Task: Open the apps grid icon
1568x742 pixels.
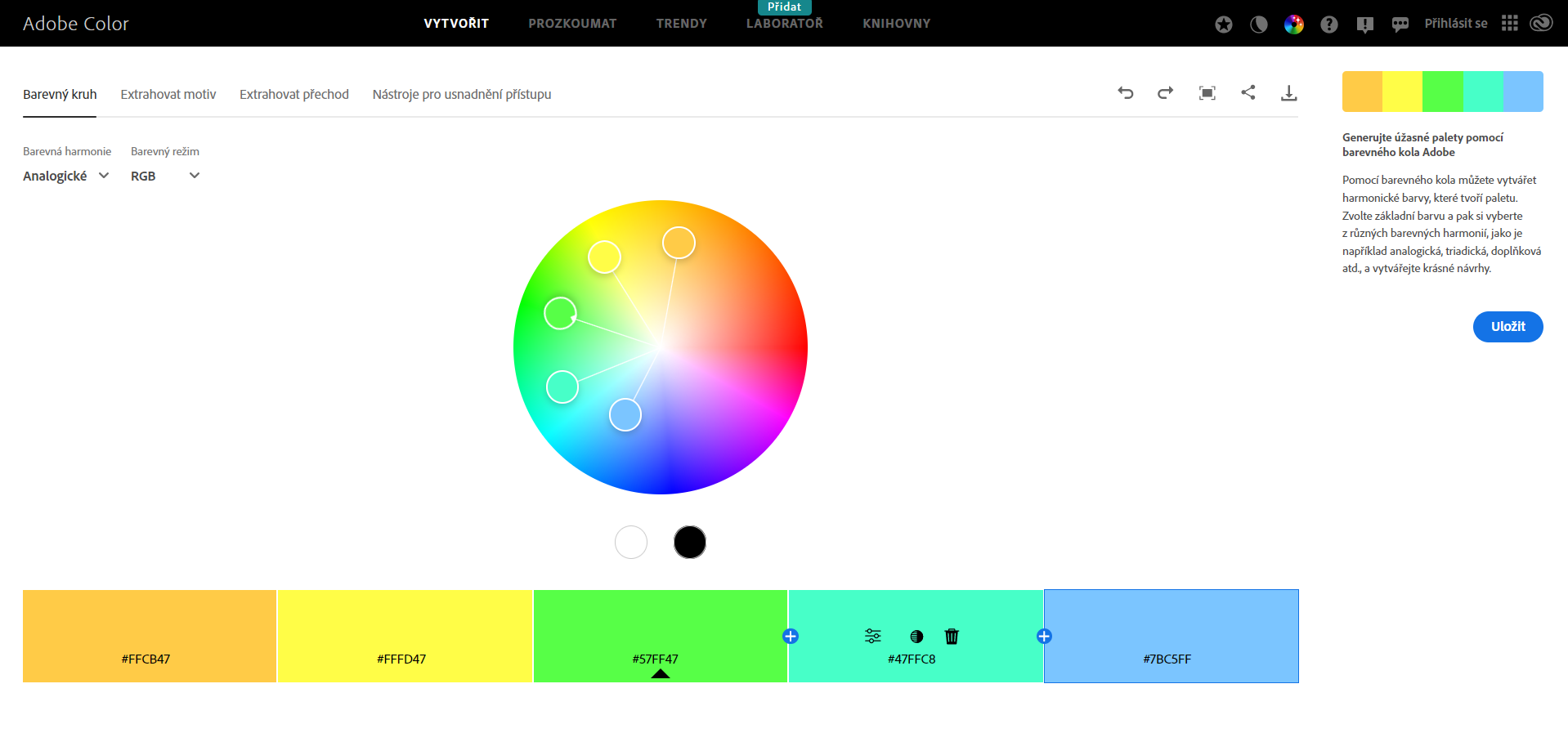Action: click(1509, 24)
